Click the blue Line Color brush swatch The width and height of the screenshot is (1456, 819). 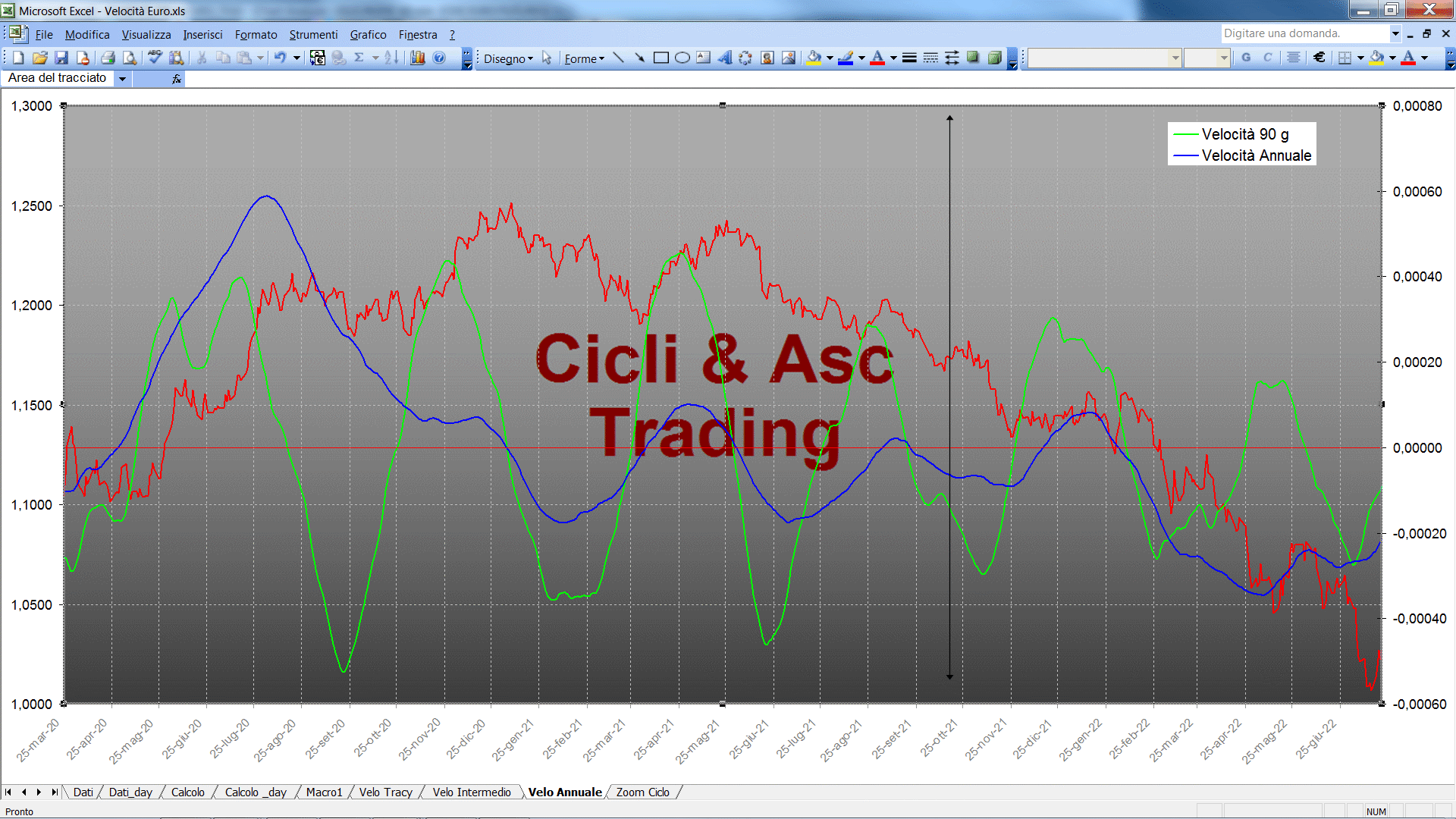pyautogui.click(x=846, y=58)
